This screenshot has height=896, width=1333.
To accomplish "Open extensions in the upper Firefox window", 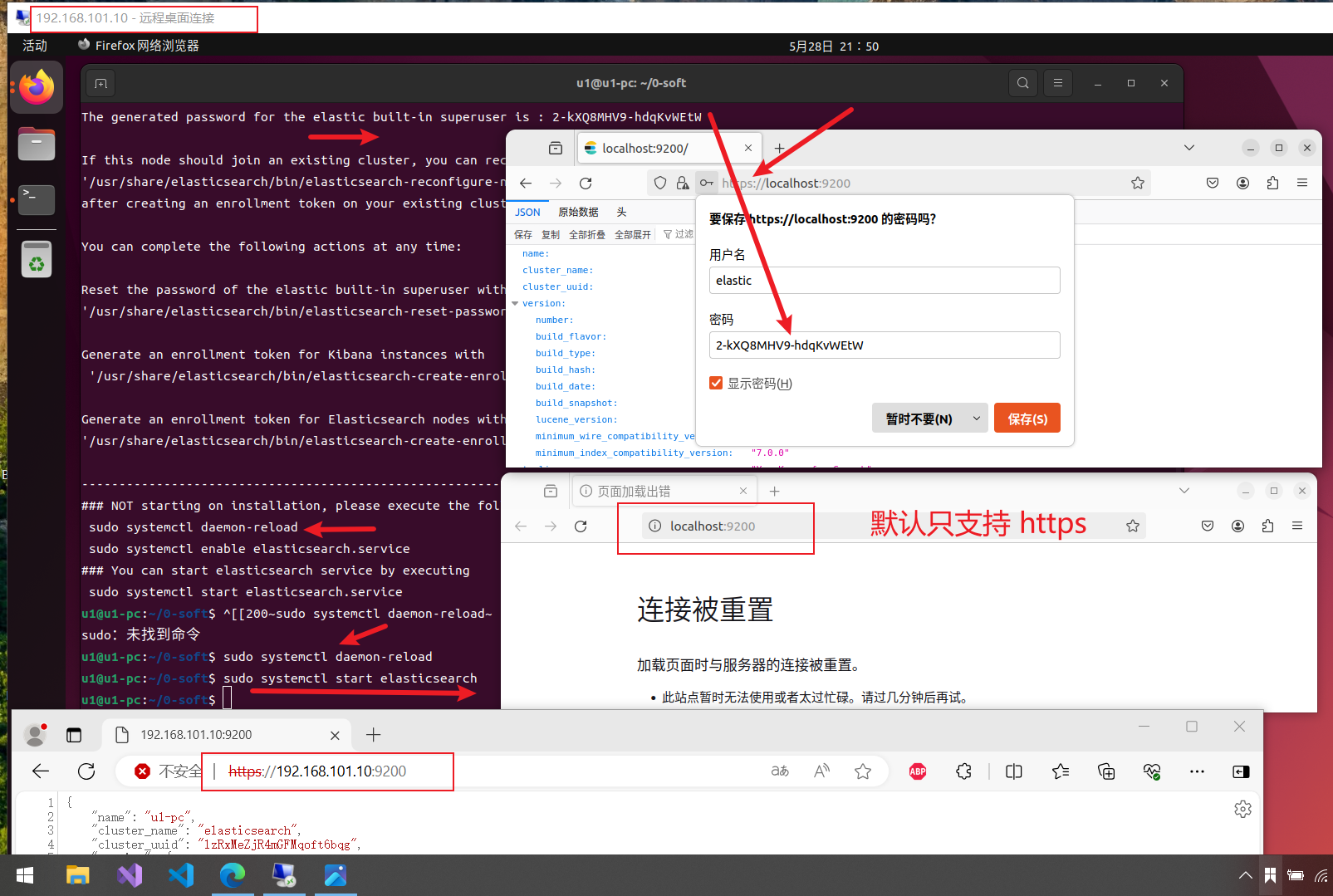I will (1272, 183).
